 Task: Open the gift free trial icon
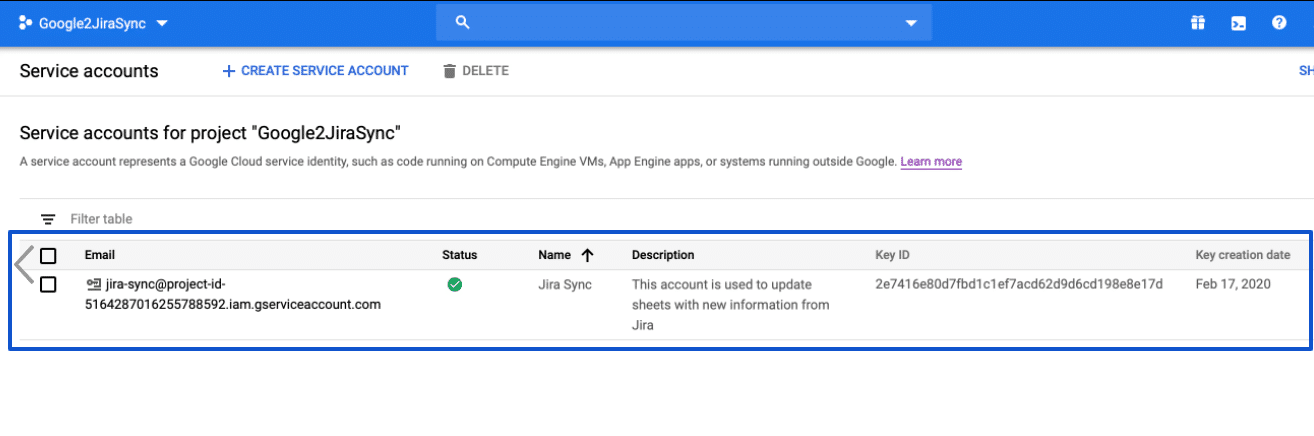[1197, 23]
